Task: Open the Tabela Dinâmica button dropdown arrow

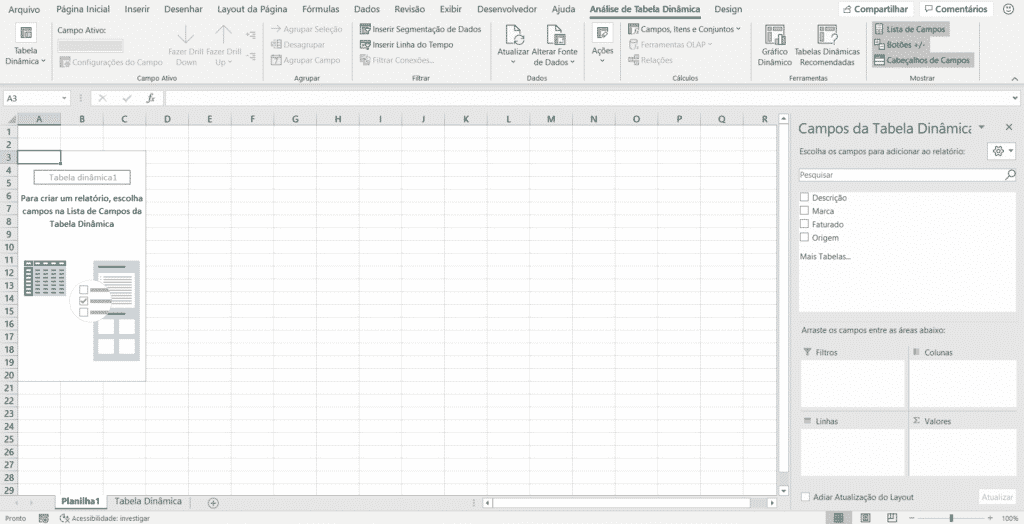Action: click(43, 61)
